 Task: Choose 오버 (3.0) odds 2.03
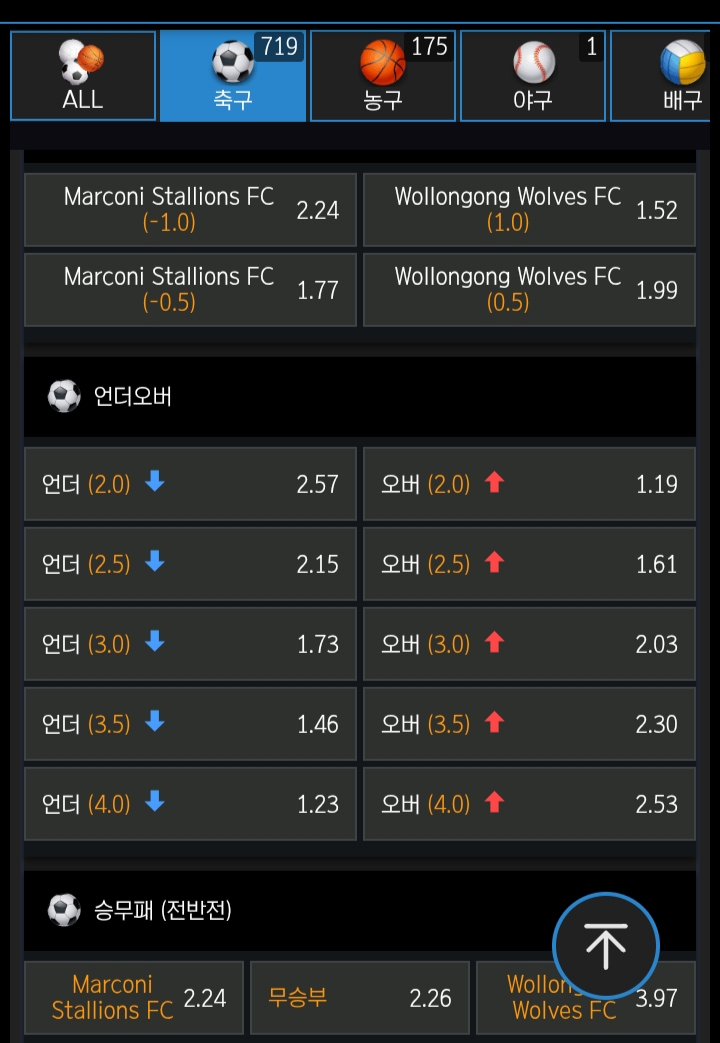pos(529,644)
